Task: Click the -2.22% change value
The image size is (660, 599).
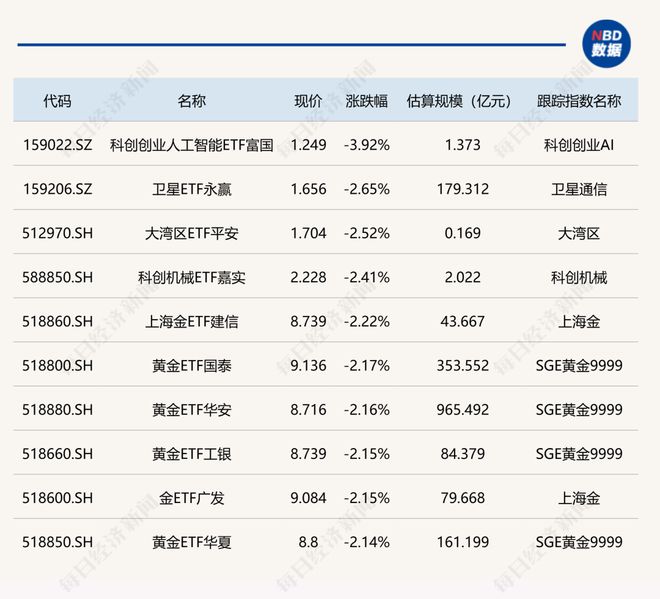Action: tap(367, 322)
